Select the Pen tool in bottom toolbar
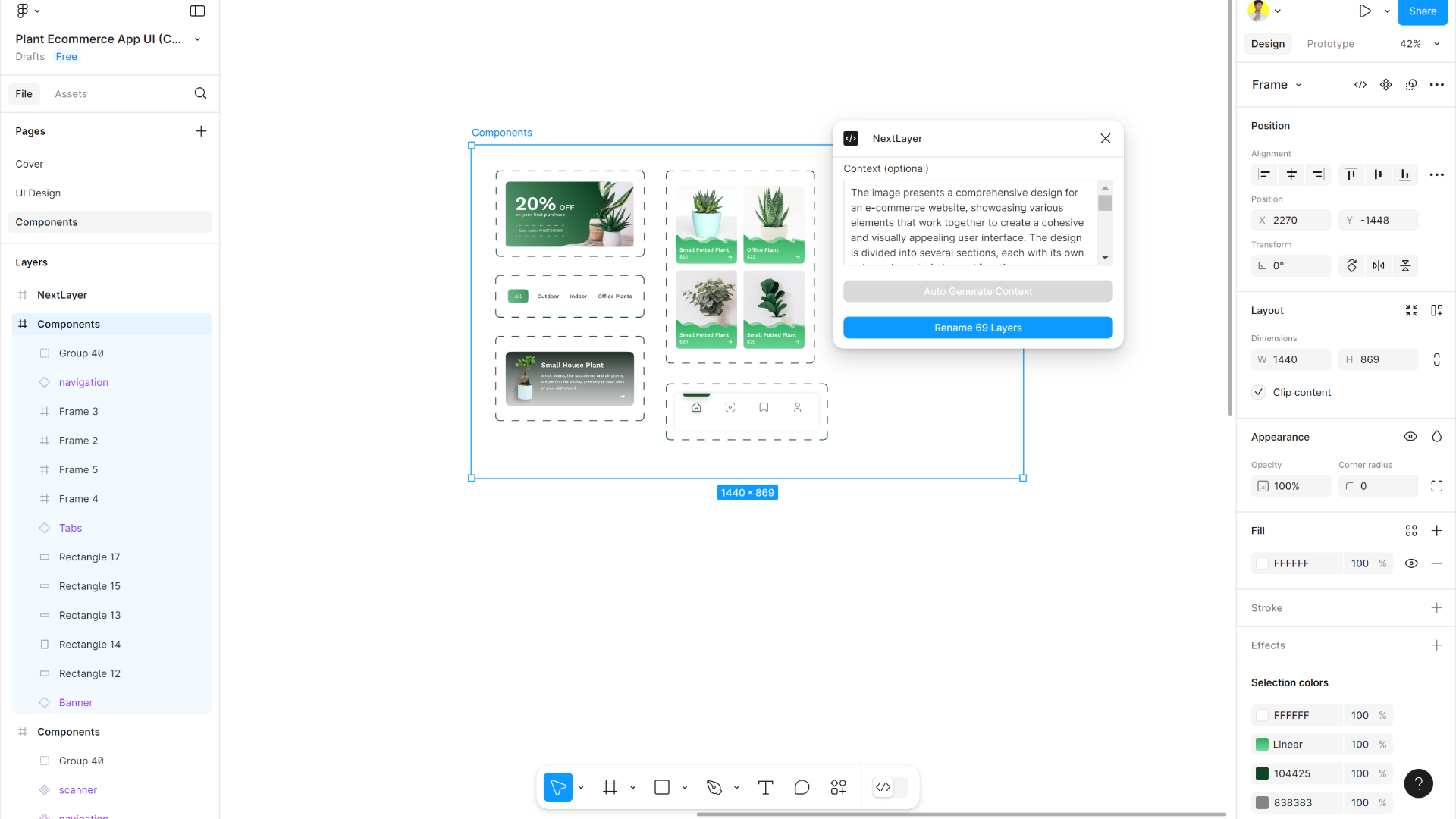Image resolution: width=1456 pixels, height=819 pixels. 714,788
